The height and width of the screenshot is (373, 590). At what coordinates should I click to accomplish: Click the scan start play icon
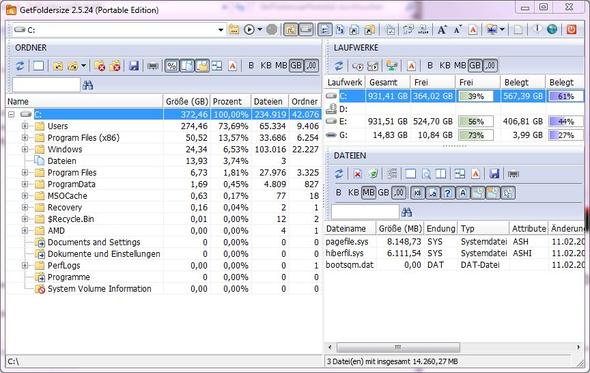pyautogui.click(x=249, y=29)
